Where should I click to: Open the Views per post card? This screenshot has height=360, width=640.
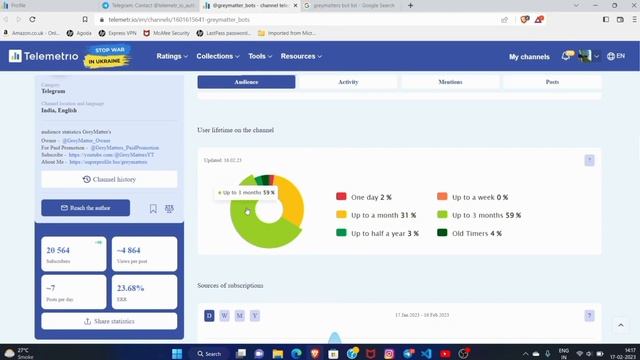[144, 254]
